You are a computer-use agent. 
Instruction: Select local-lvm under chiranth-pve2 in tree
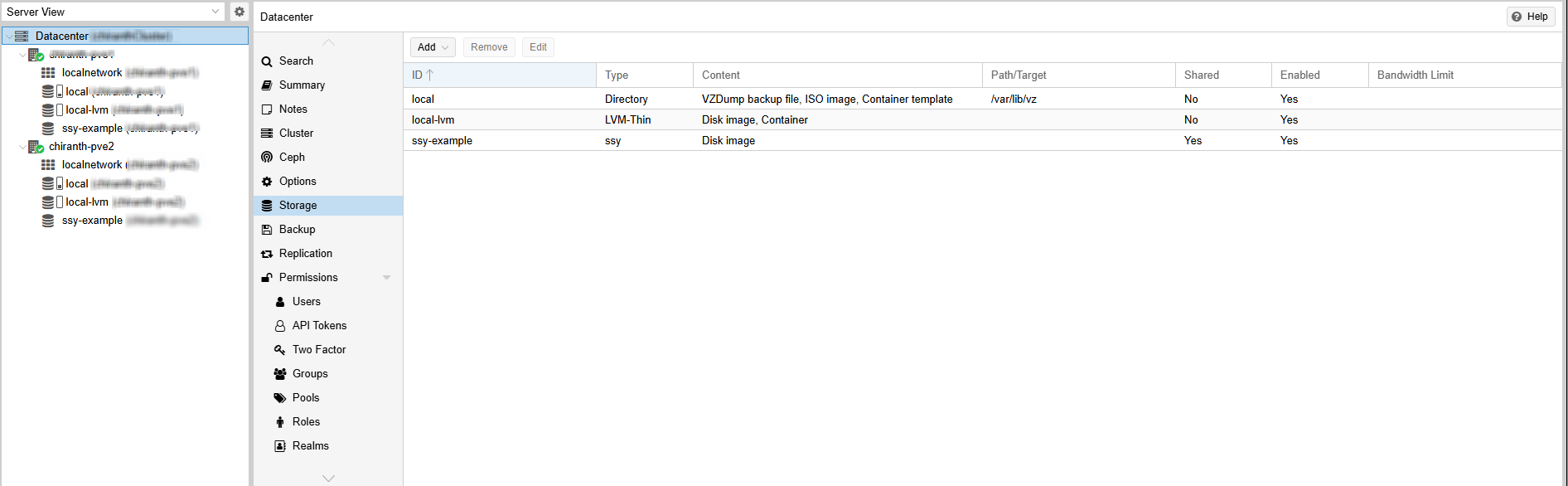tap(87, 202)
